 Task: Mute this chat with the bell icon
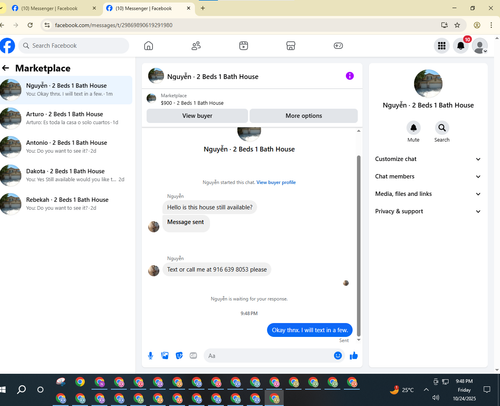(413, 128)
